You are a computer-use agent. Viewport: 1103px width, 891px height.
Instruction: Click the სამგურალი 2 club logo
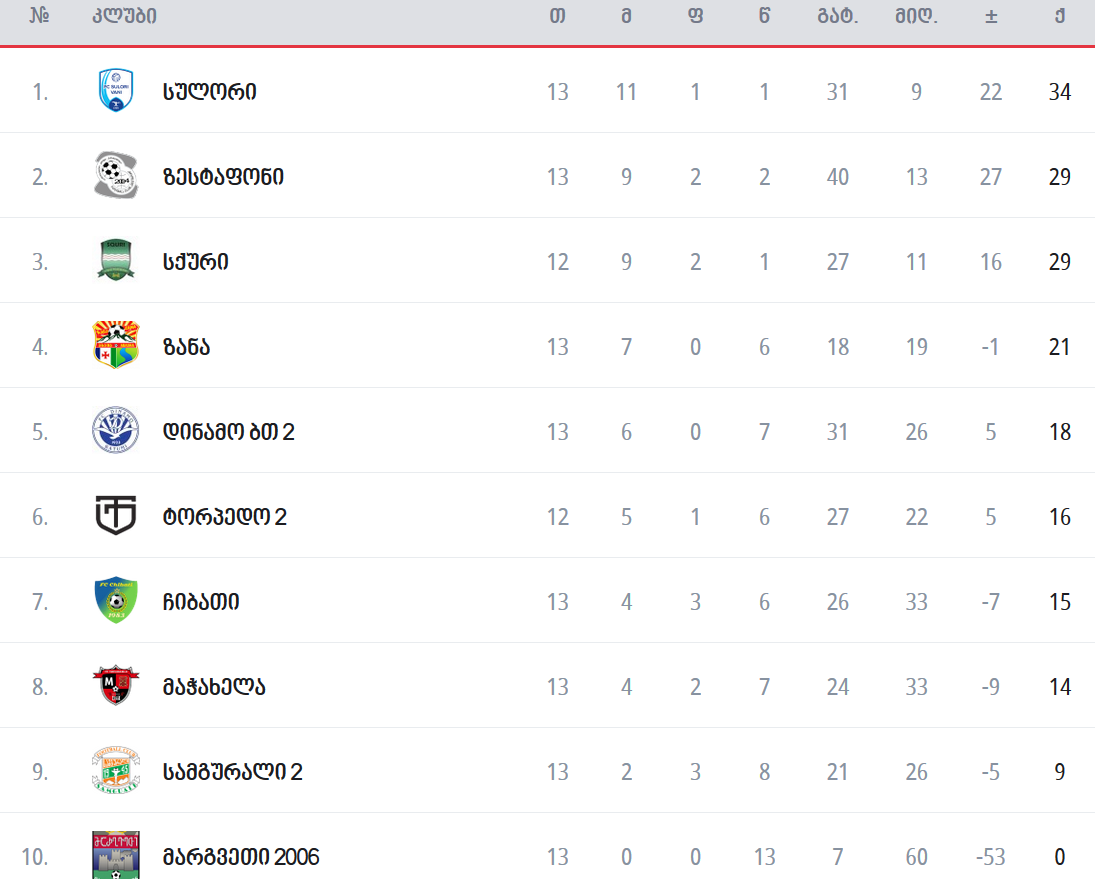coord(116,771)
